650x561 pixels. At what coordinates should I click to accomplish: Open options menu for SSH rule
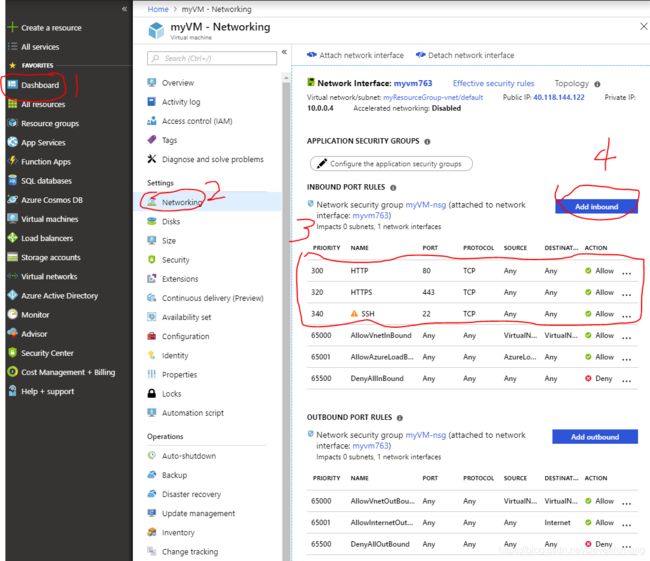pos(626,315)
